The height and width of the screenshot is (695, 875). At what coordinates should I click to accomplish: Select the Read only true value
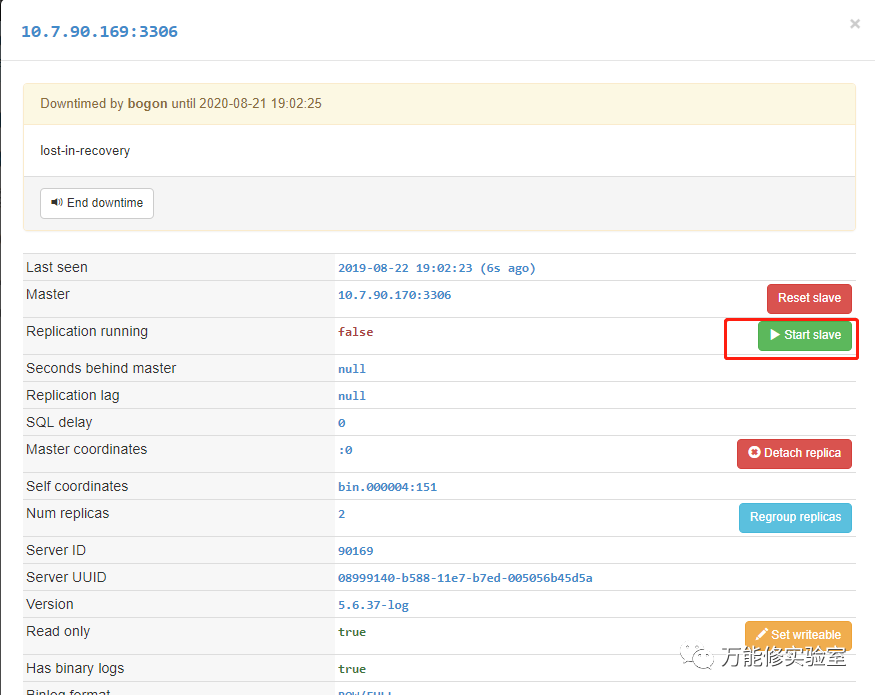point(352,632)
